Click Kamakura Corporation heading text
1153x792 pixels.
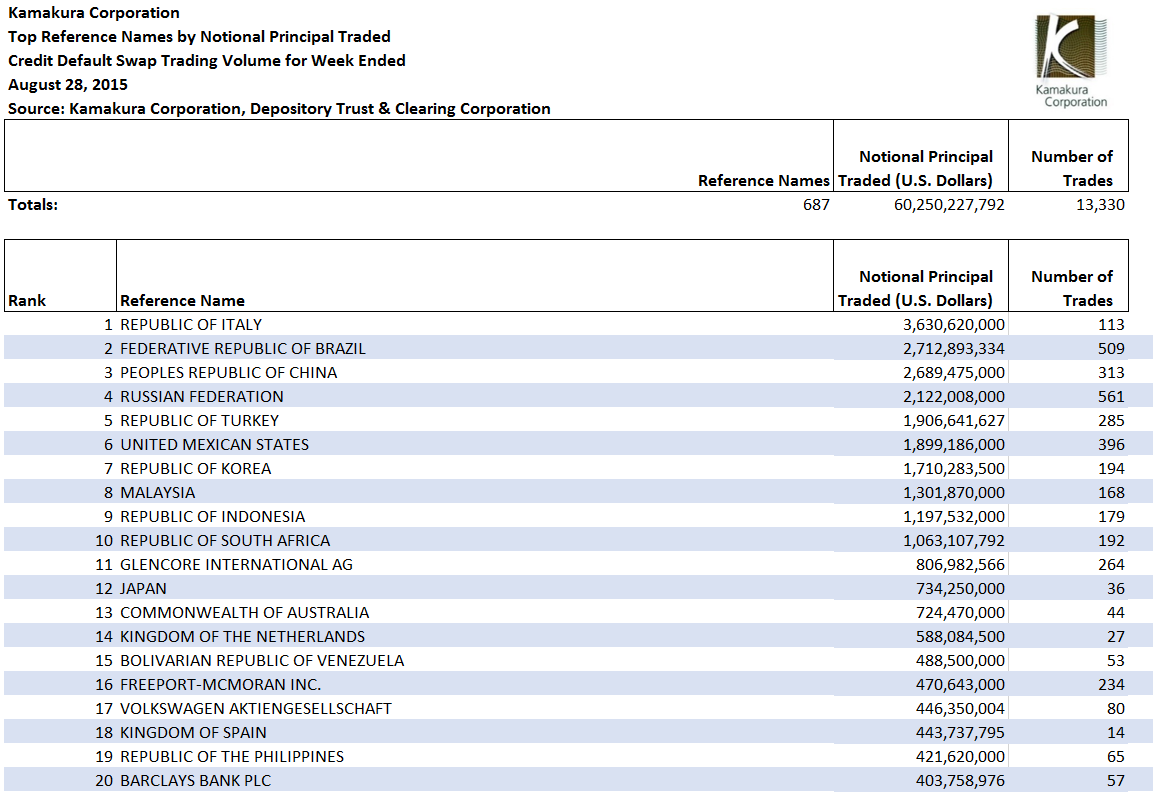pyautogui.click(x=94, y=13)
